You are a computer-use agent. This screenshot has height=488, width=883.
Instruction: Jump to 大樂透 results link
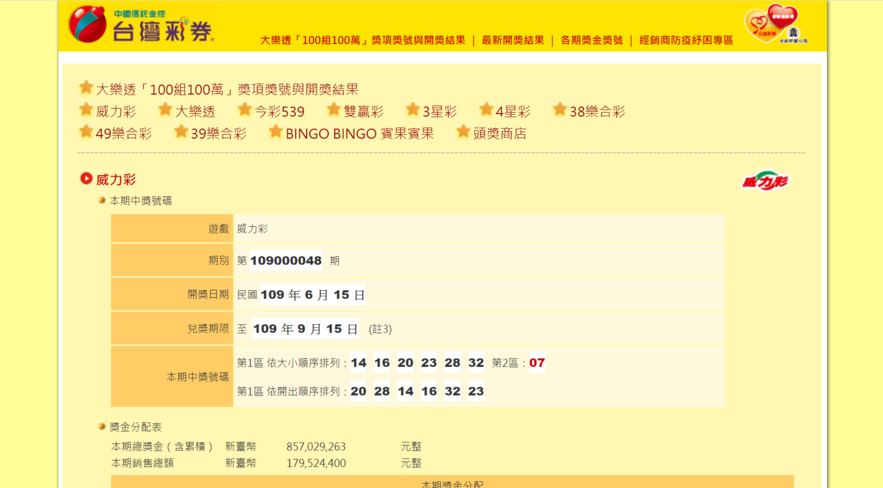point(195,111)
